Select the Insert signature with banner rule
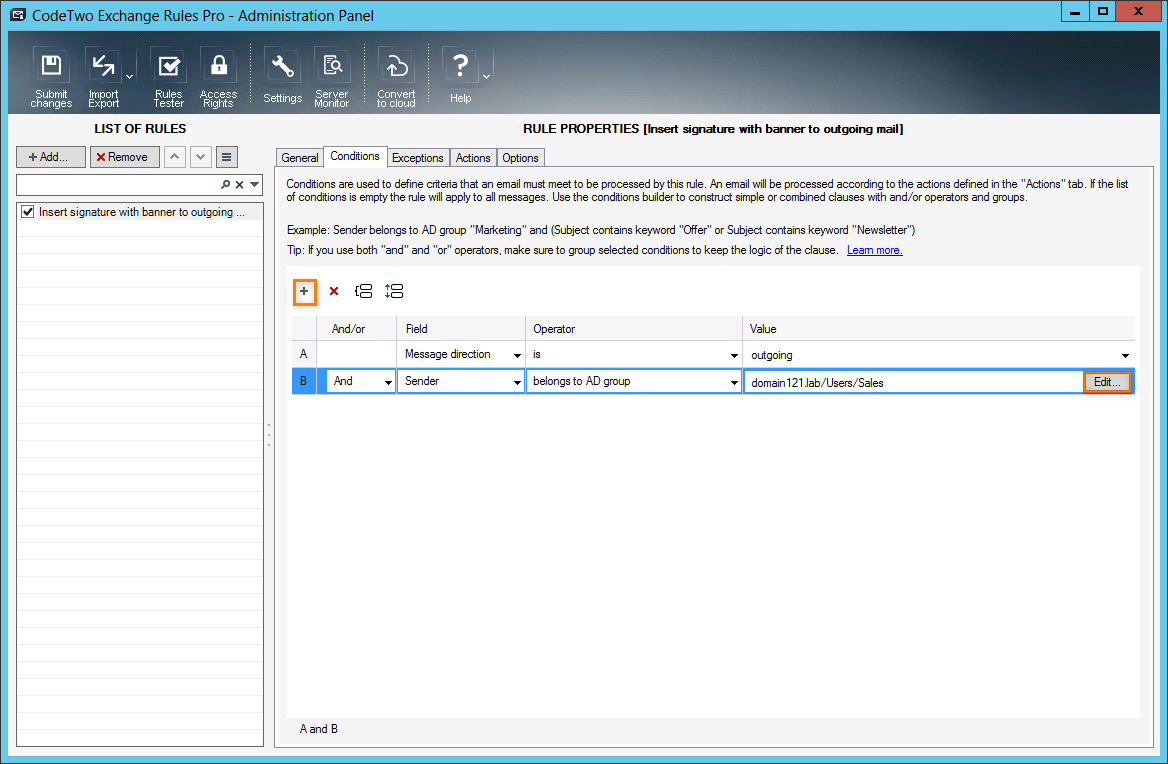 click(142, 212)
